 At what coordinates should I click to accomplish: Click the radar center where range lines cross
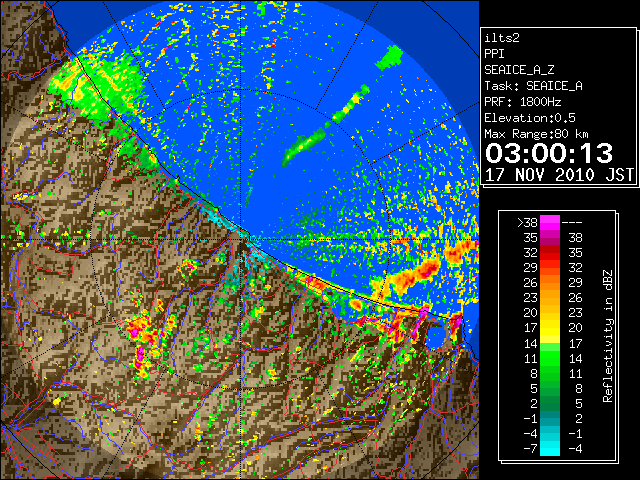coord(242,239)
